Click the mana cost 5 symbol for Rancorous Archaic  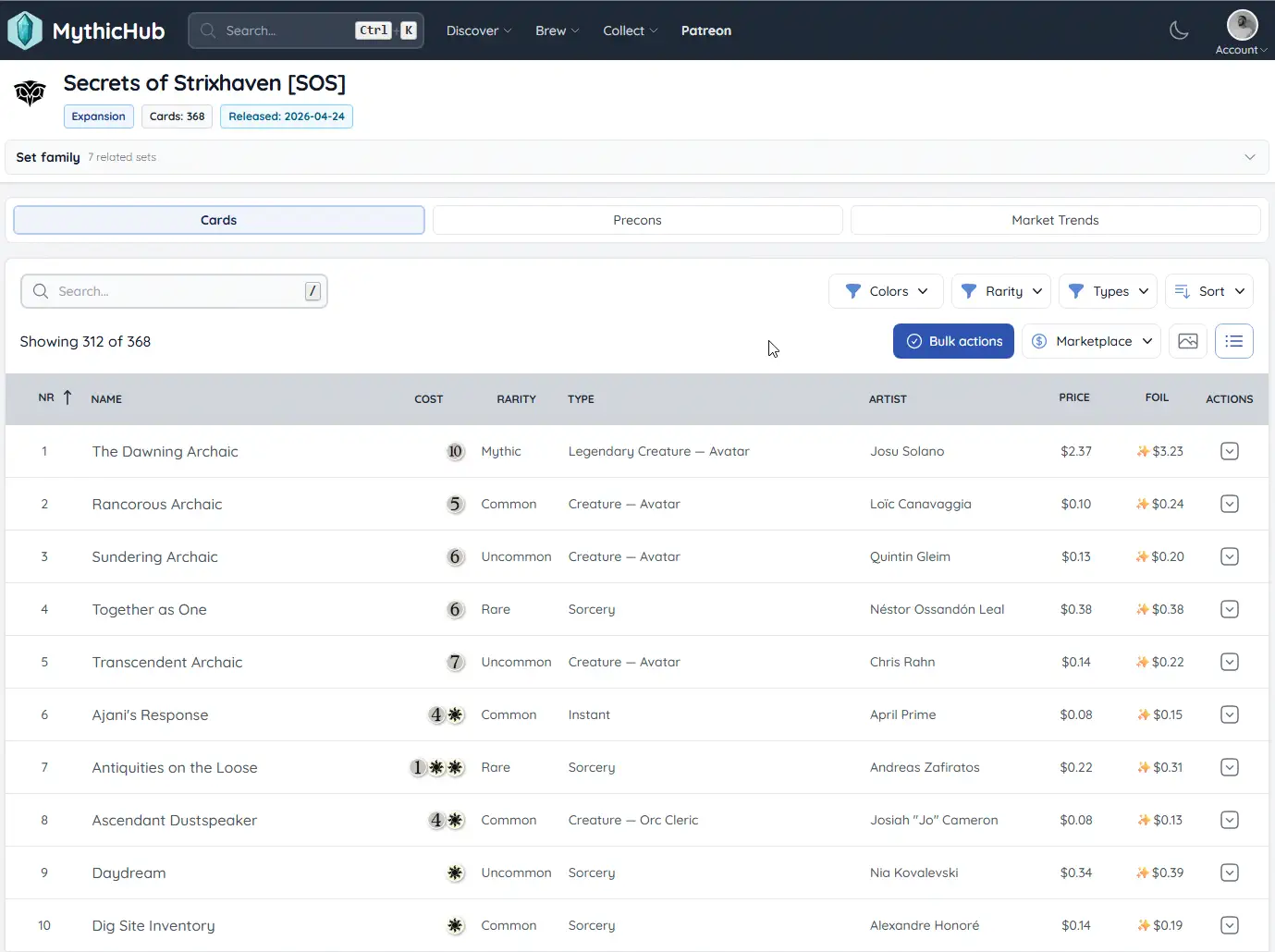(x=455, y=504)
